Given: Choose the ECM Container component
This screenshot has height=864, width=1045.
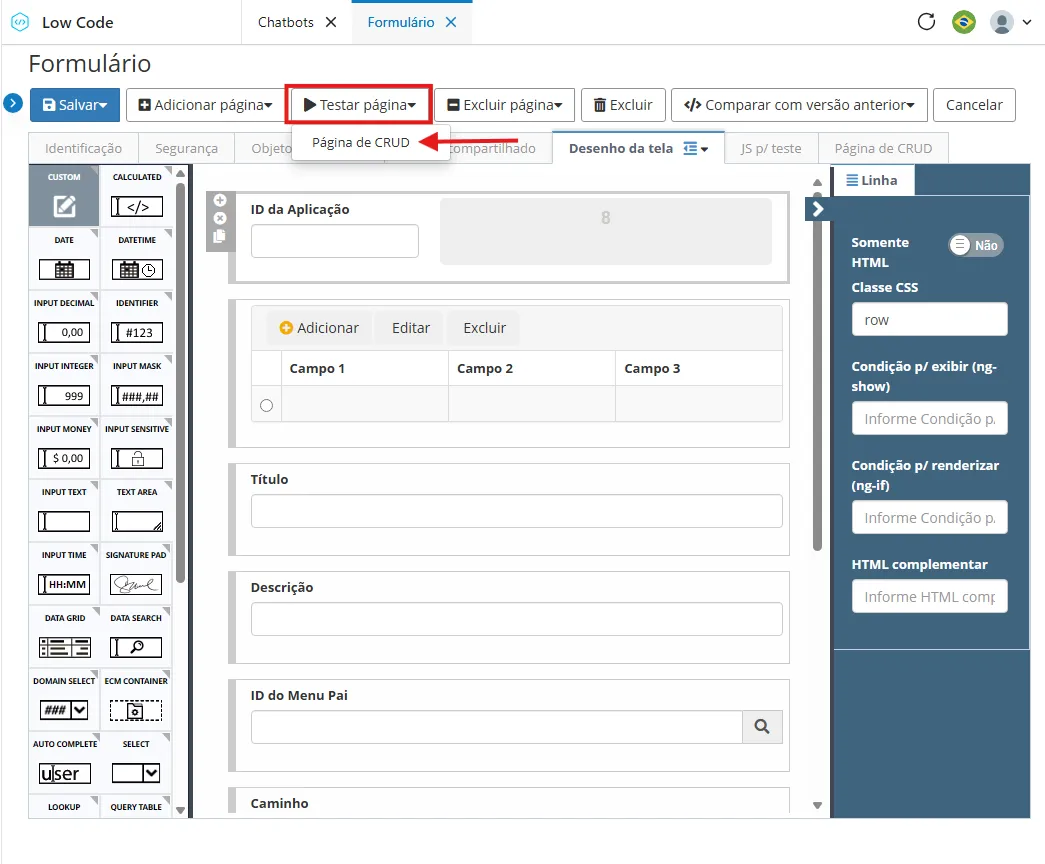Looking at the screenshot, I should coord(137,701).
